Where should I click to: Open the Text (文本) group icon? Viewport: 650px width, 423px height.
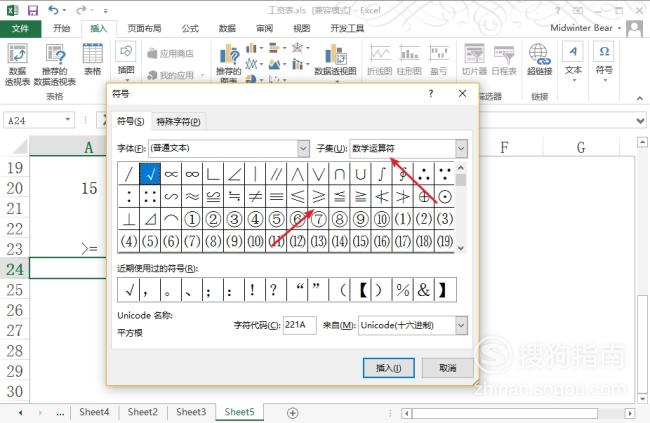(573, 60)
